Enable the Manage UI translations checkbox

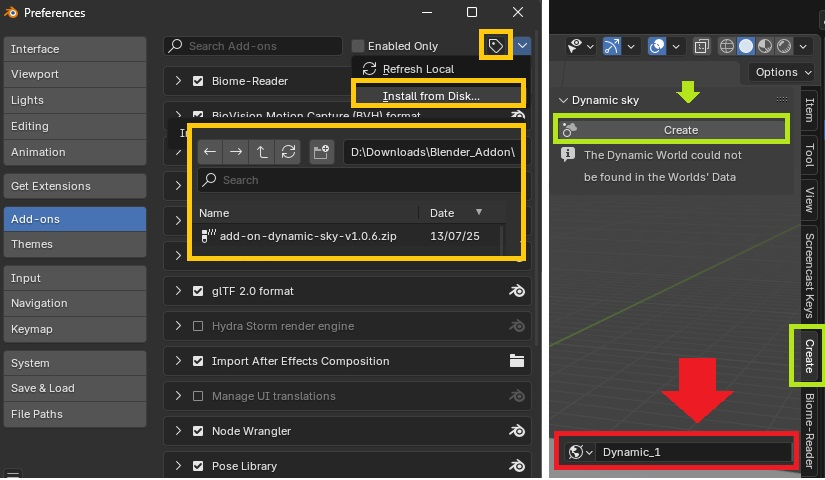pyautogui.click(x=198, y=396)
